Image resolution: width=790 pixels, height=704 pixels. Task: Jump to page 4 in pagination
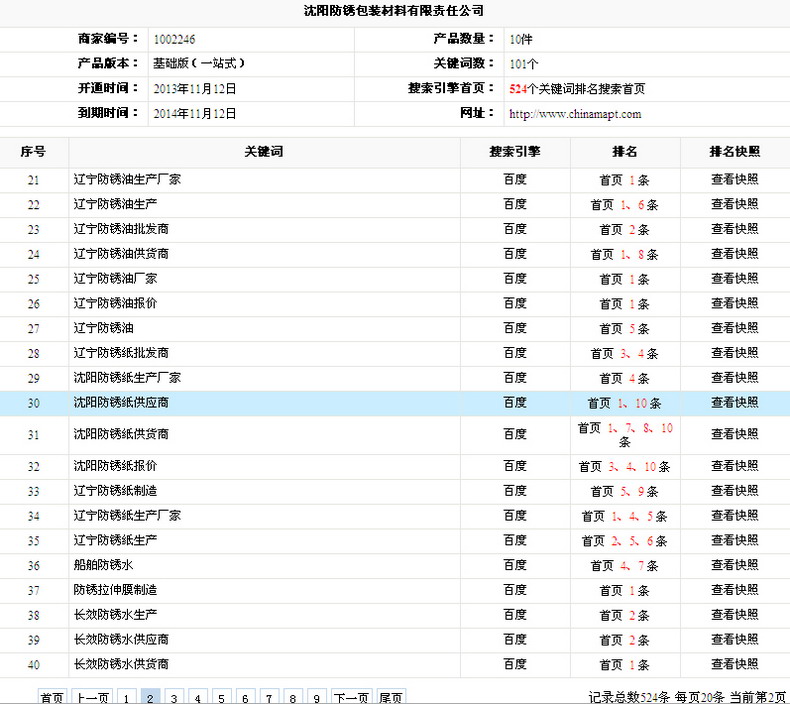[x=198, y=697]
